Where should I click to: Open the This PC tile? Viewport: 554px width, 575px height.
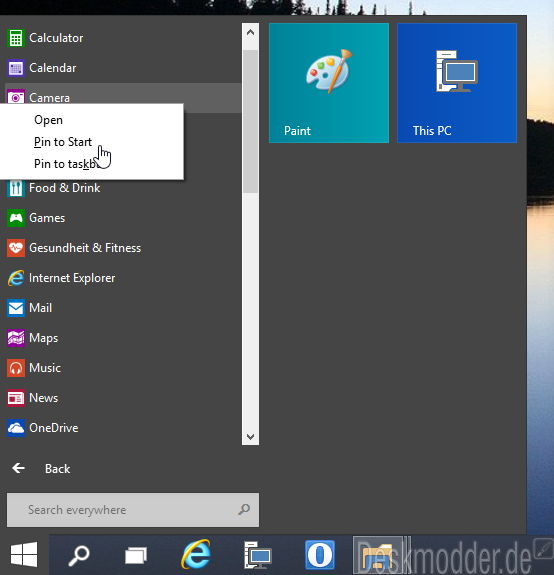(x=457, y=83)
